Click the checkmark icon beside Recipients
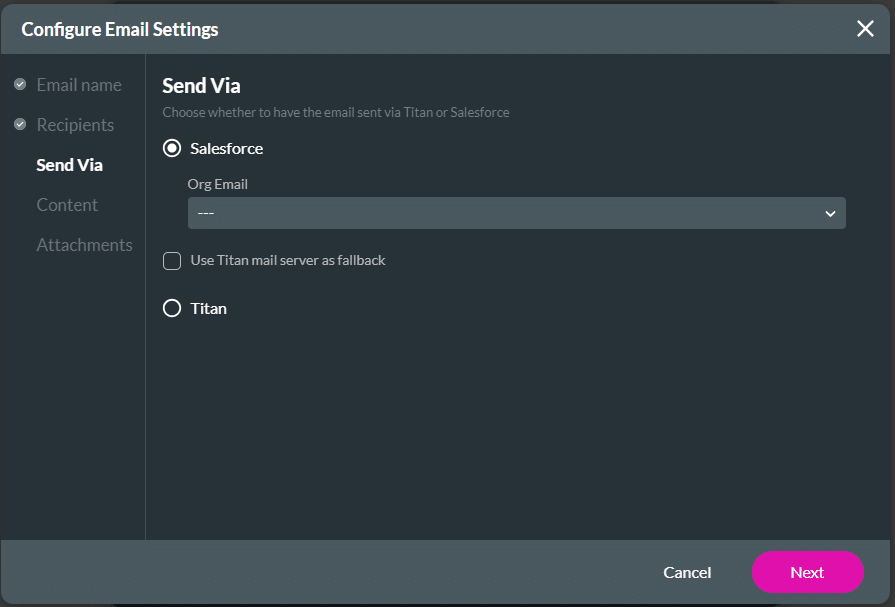Screen dimensions: 895x607 click(x=20, y=125)
